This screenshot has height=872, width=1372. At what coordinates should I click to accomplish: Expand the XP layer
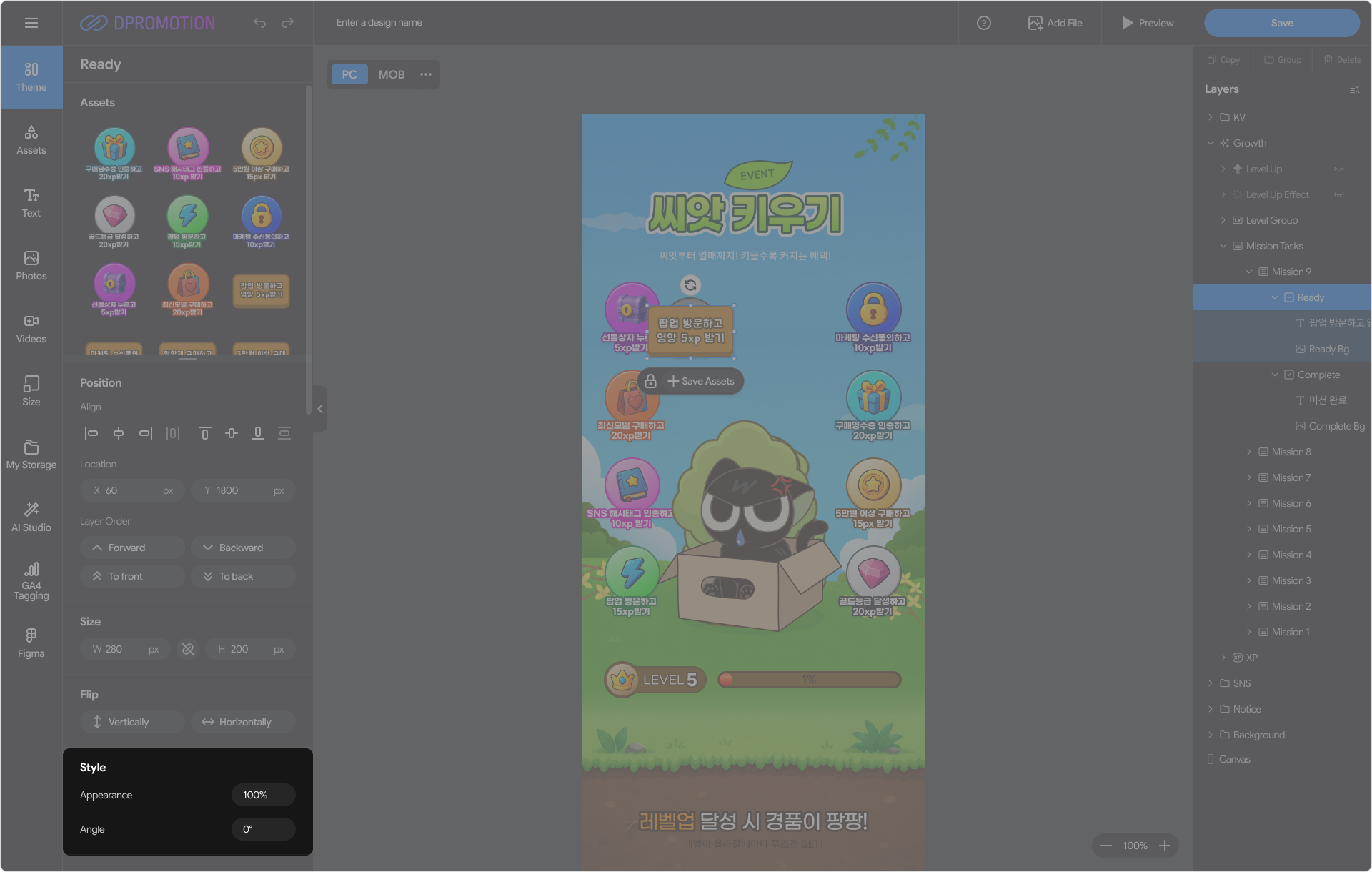(1223, 658)
